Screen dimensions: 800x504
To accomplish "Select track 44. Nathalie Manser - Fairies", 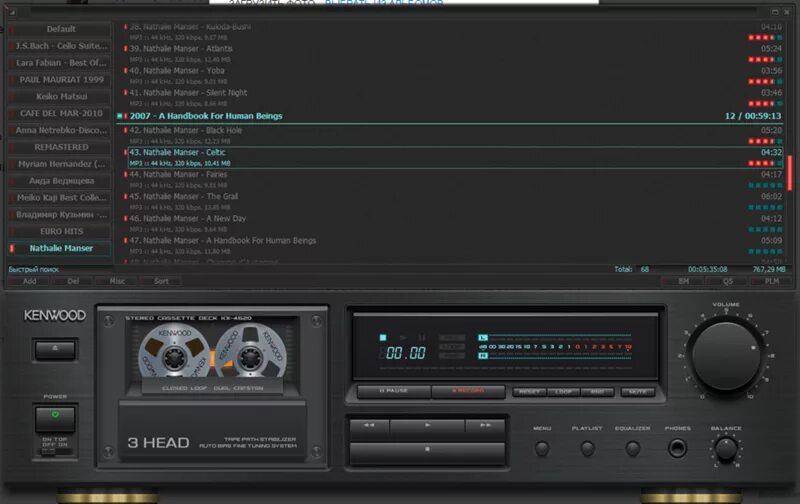I will pyautogui.click(x=454, y=179).
